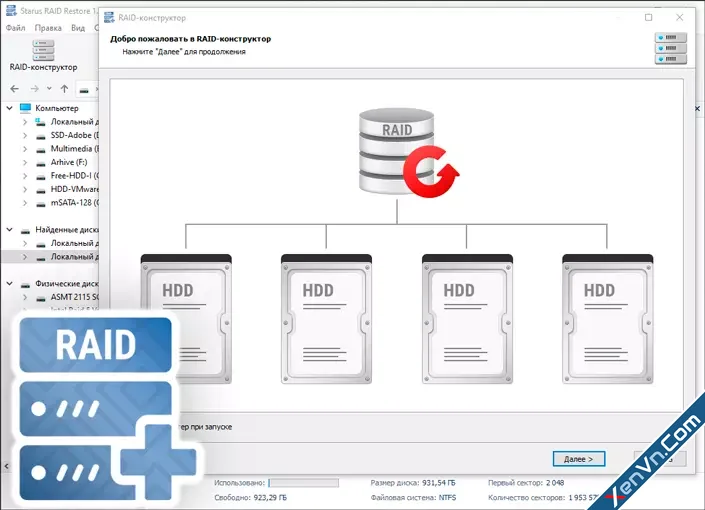Open navigation history dropdown arrow

tap(49, 89)
